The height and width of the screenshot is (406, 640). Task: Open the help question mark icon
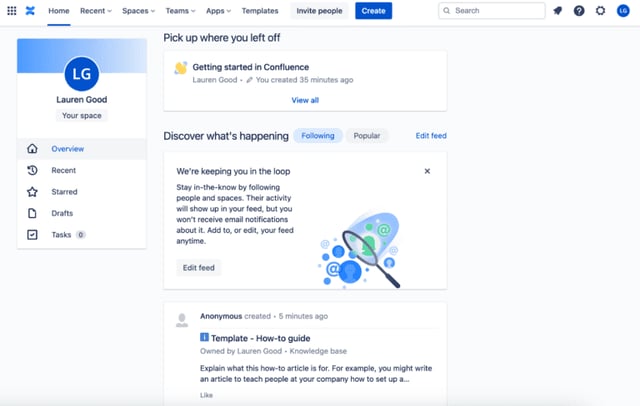pyautogui.click(x=579, y=11)
